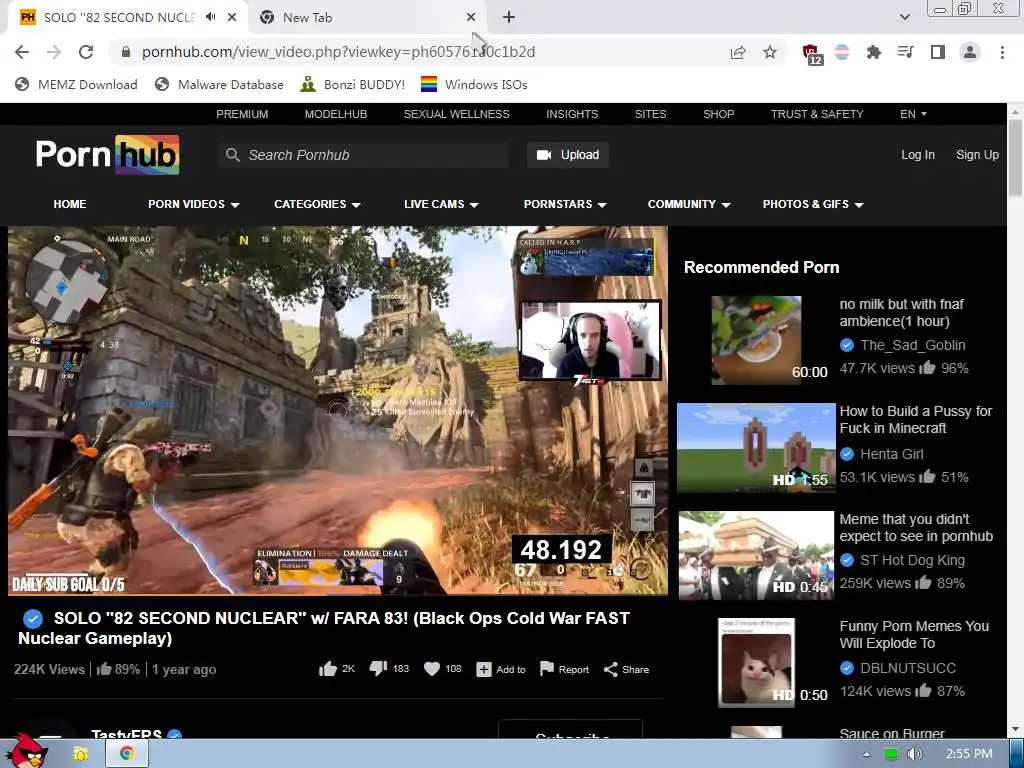Open the uBlock extension icon showing 12

(812, 54)
